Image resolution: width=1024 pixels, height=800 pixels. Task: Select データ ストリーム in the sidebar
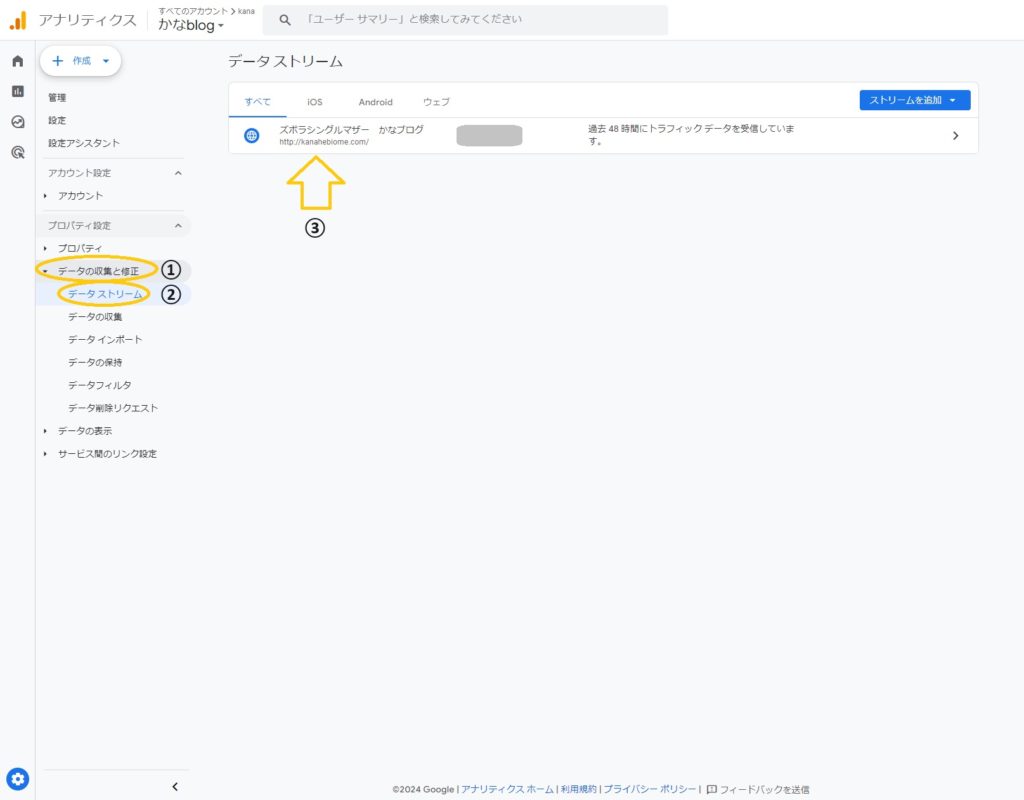[x=105, y=294]
